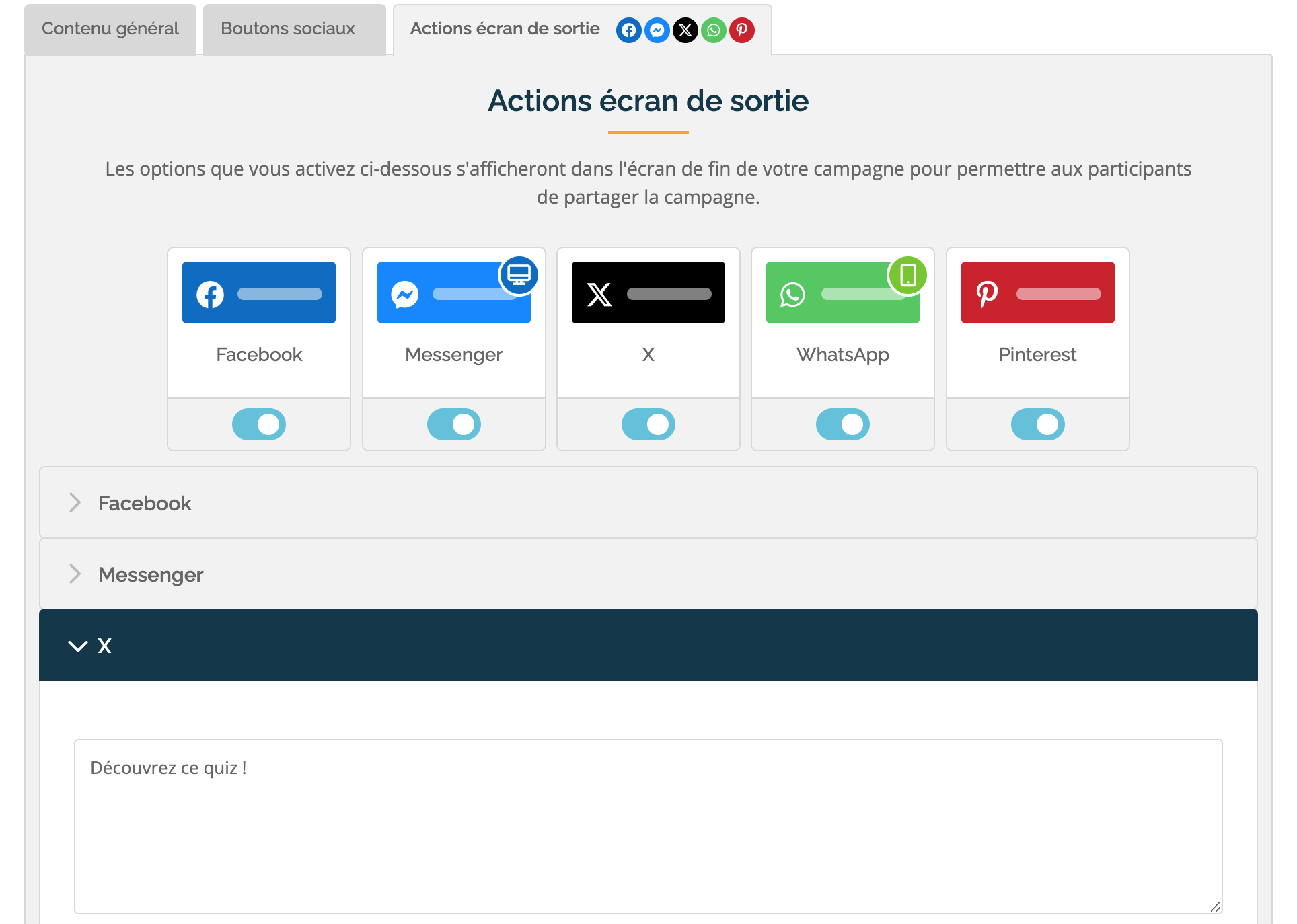
Task: Click the red Pinterest share button preview
Action: [x=1038, y=293]
